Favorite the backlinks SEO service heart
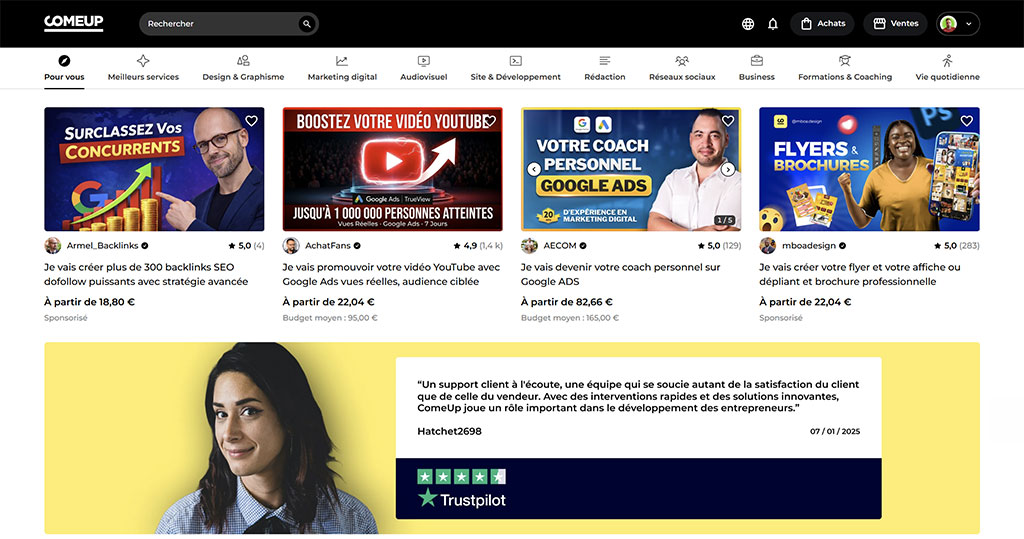The width and height of the screenshot is (1024, 539). click(251, 121)
